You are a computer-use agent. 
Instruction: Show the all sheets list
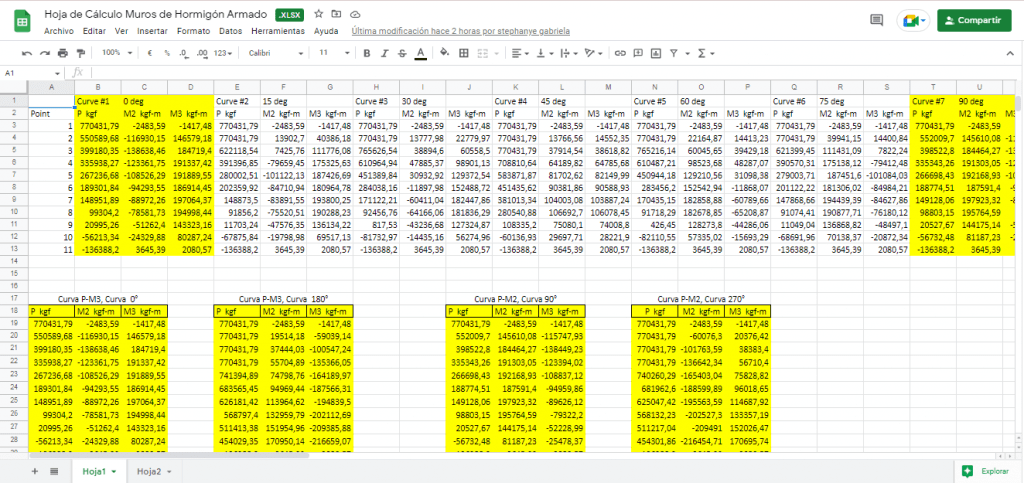pyautogui.click(x=54, y=471)
